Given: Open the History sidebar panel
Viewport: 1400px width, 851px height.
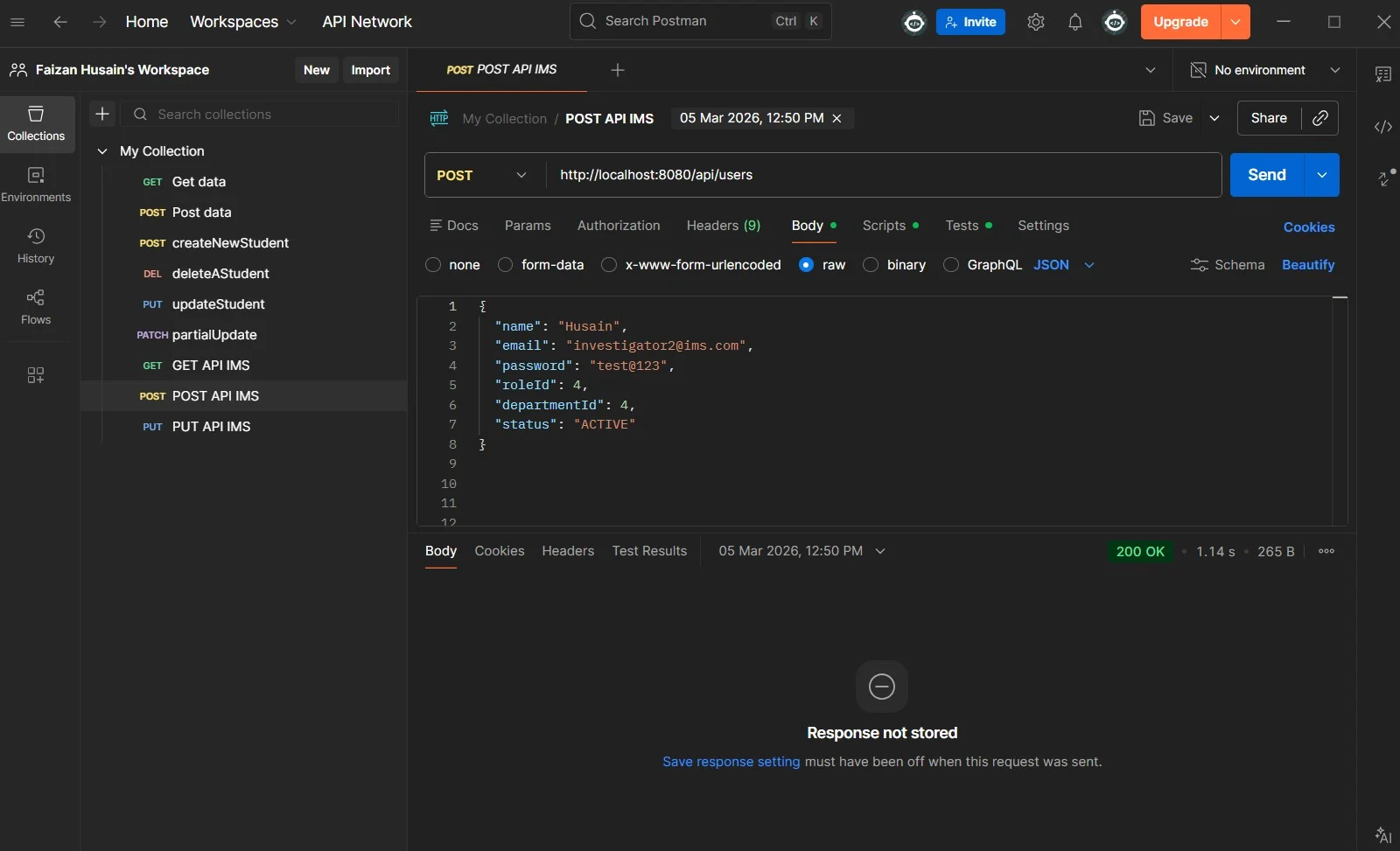Looking at the screenshot, I should [x=36, y=246].
